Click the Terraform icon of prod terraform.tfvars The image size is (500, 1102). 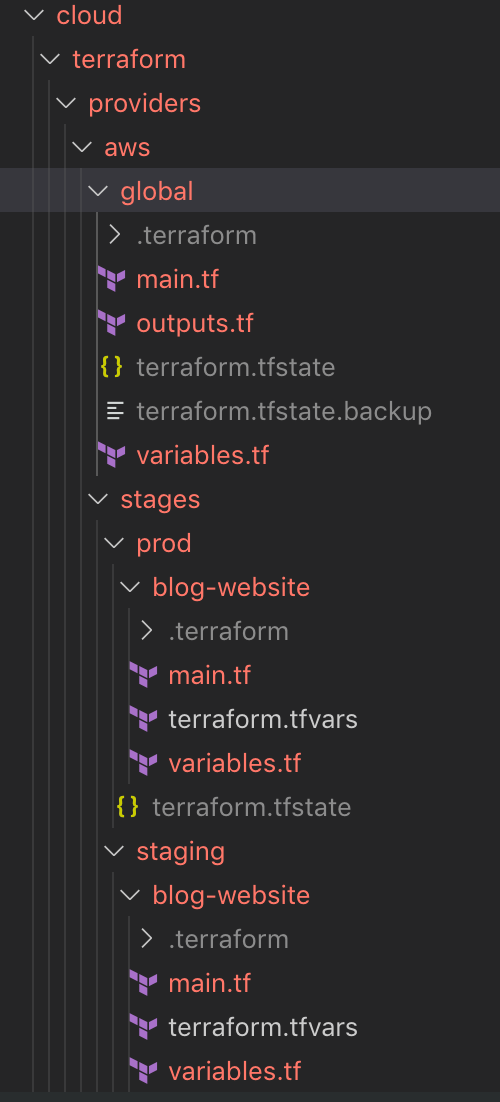(x=143, y=719)
